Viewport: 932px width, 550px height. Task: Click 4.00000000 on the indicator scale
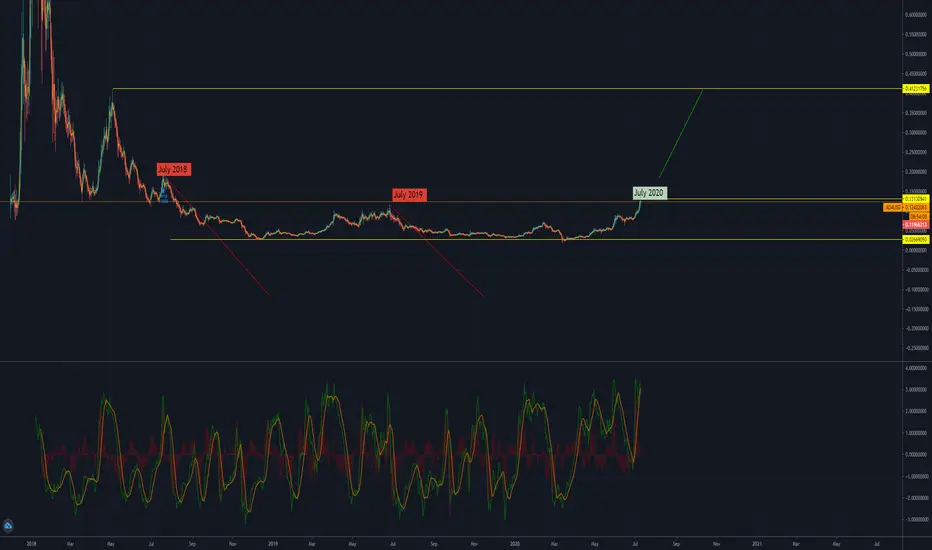(916, 368)
